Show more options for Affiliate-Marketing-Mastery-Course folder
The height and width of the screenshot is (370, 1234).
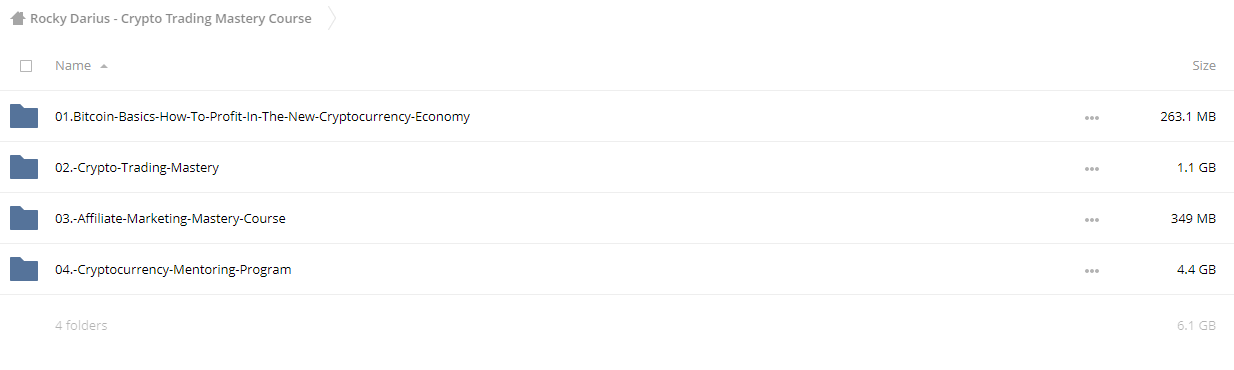[1091, 220]
